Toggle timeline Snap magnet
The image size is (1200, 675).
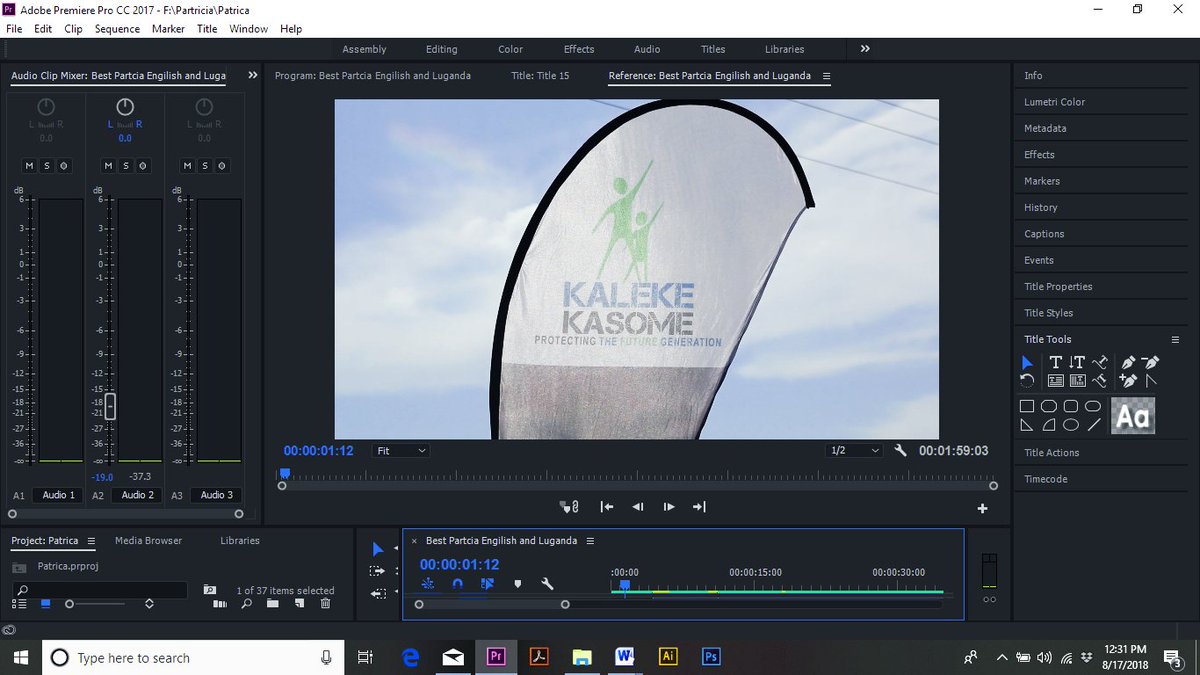coord(457,583)
